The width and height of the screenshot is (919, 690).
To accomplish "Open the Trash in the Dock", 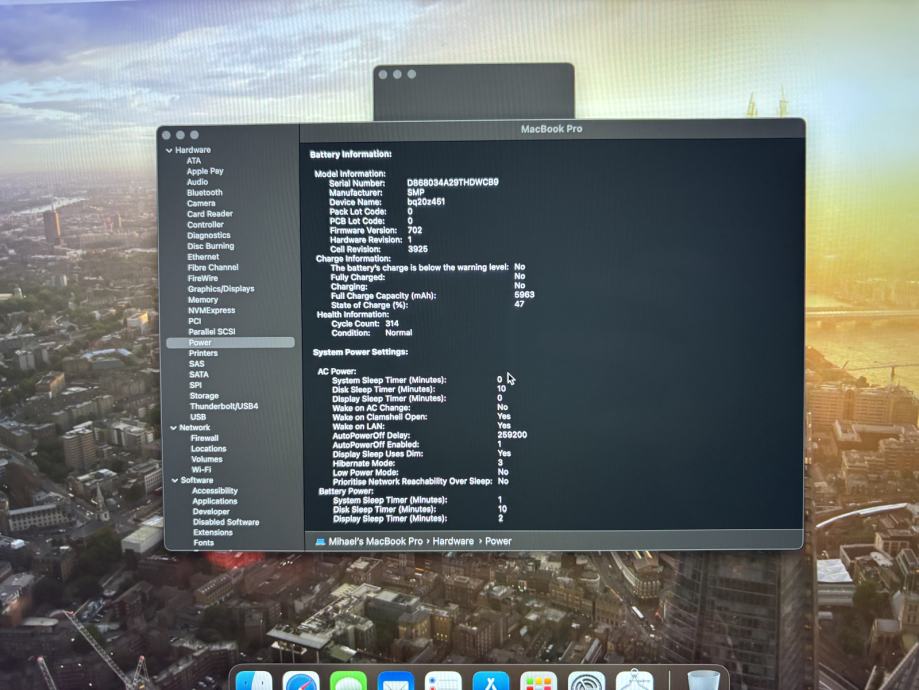I will click(x=704, y=682).
